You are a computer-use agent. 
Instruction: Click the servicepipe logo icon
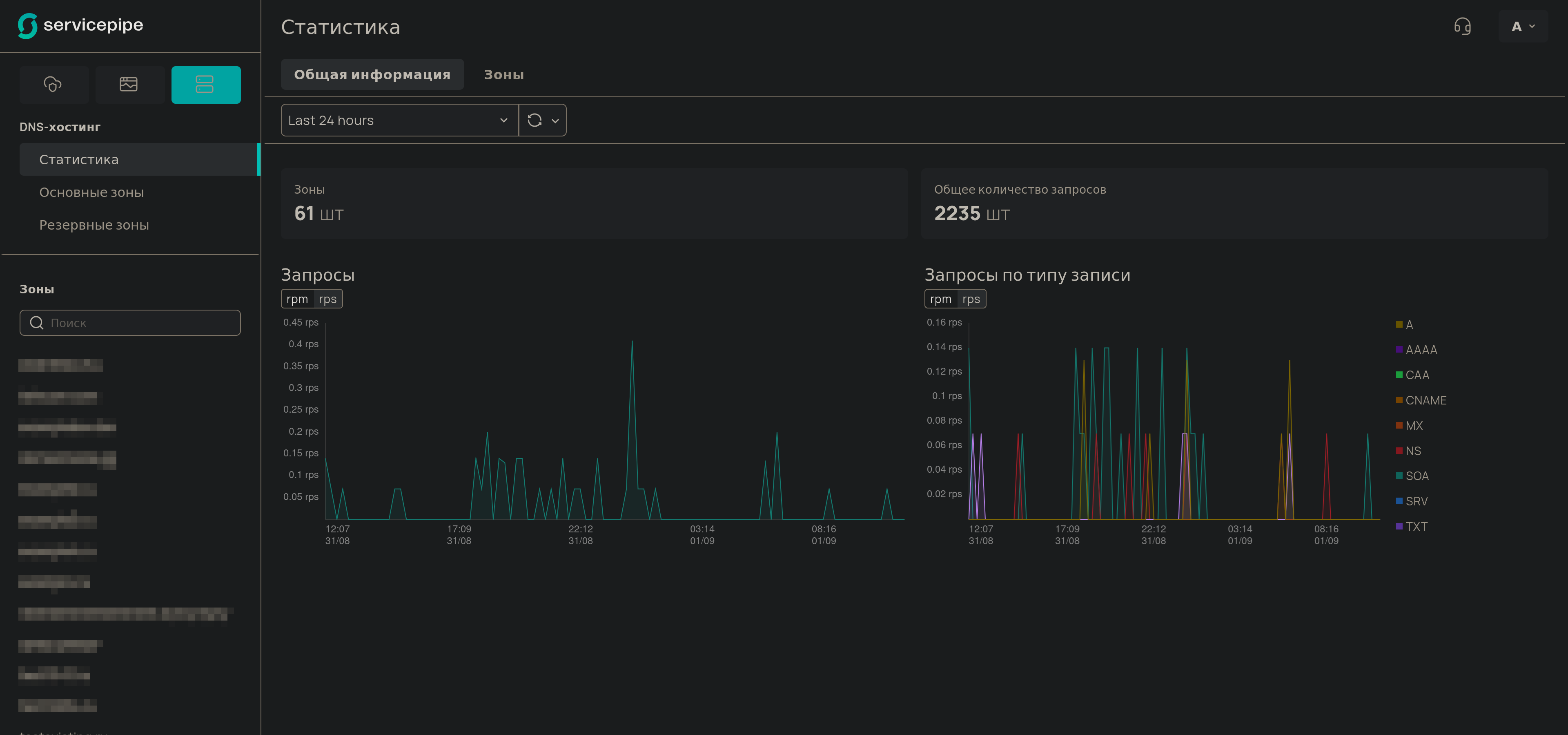click(x=27, y=26)
